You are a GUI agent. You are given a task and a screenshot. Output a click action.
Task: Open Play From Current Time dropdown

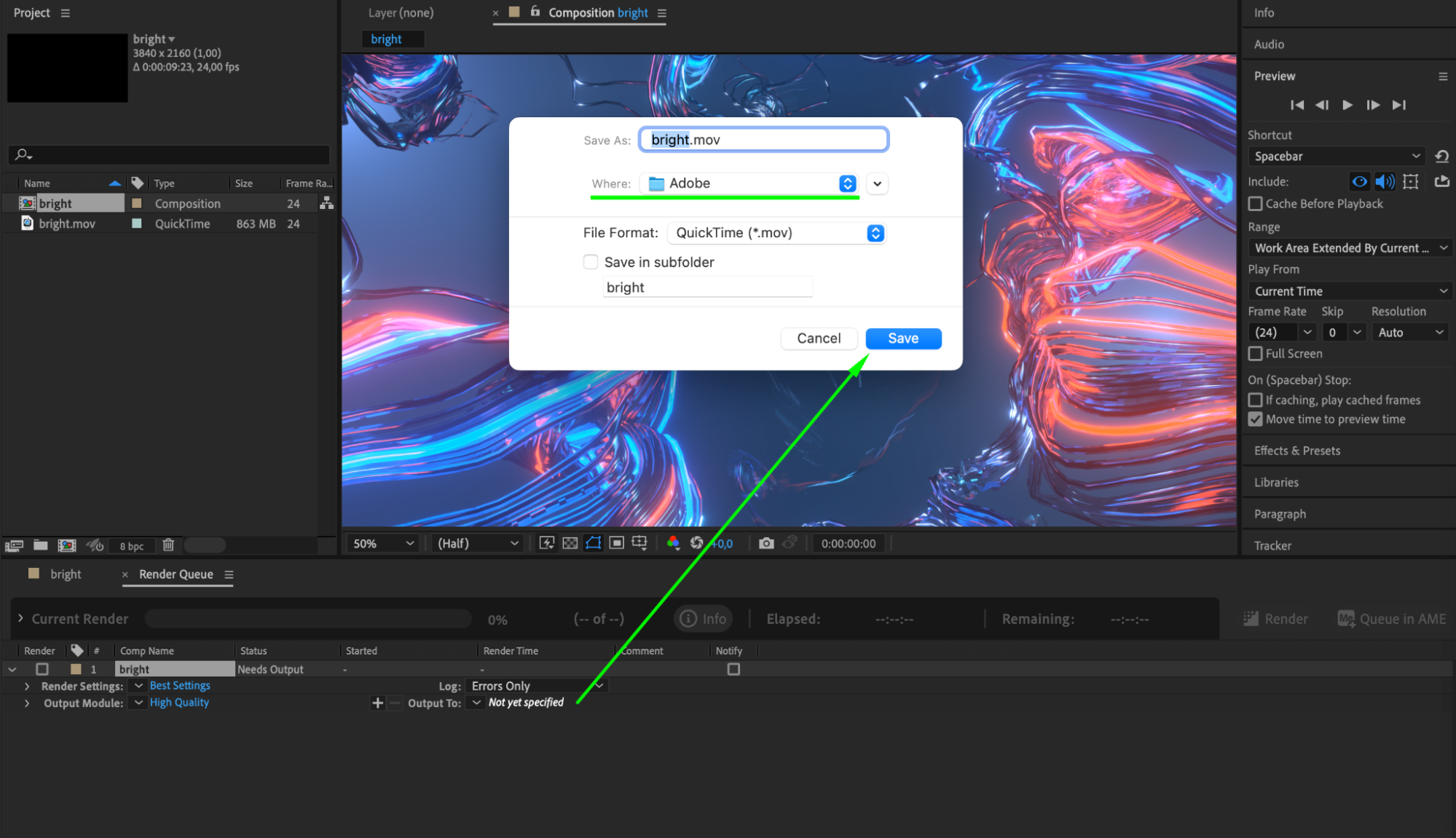coord(1350,291)
